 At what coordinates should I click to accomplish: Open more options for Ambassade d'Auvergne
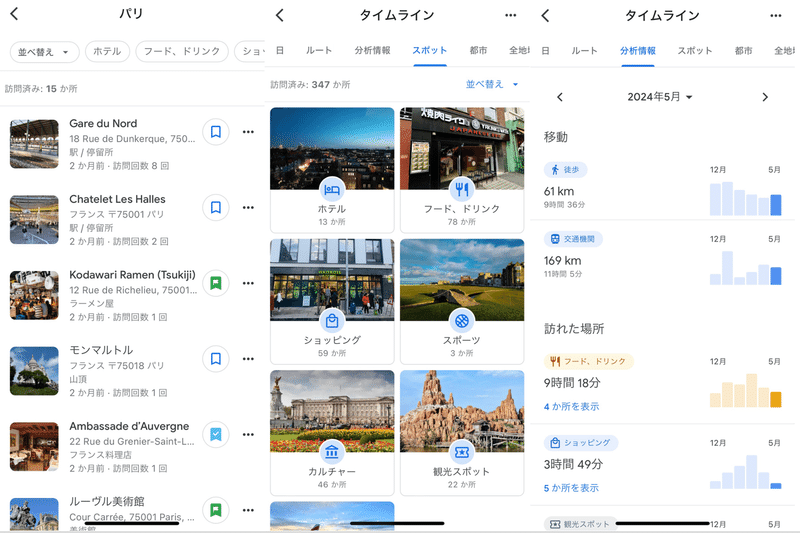pos(248,435)
